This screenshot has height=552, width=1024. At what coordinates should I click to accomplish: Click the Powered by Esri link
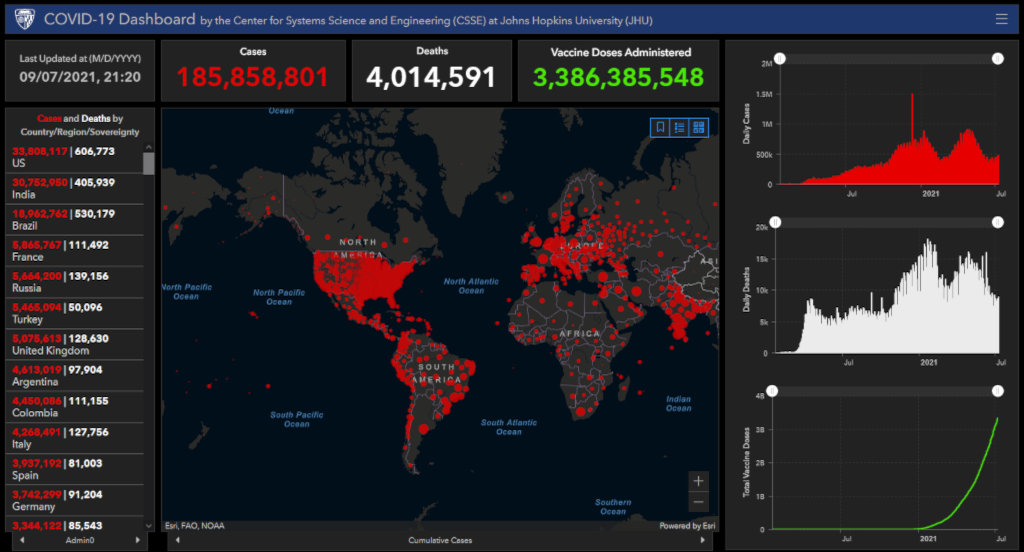[687, 526]
